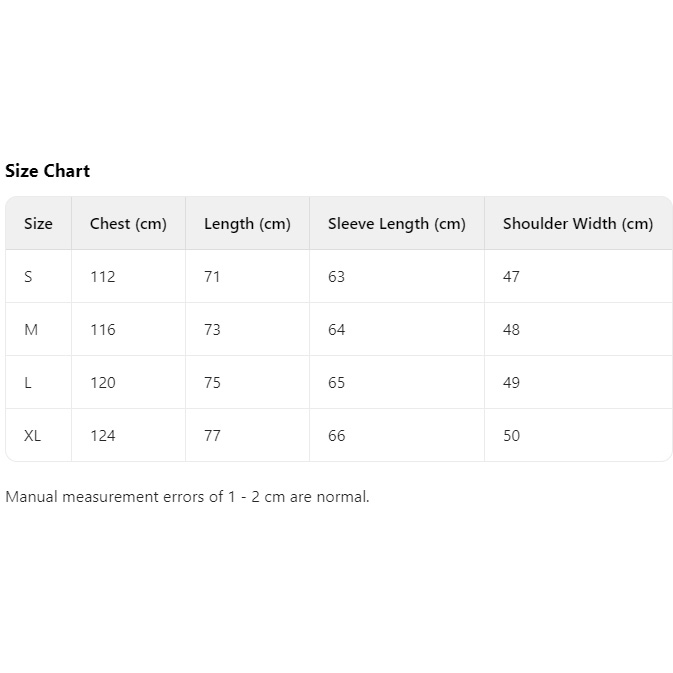673x673 pixels.
Task: Click chest value 116 for size M
Action: point(103,330)
